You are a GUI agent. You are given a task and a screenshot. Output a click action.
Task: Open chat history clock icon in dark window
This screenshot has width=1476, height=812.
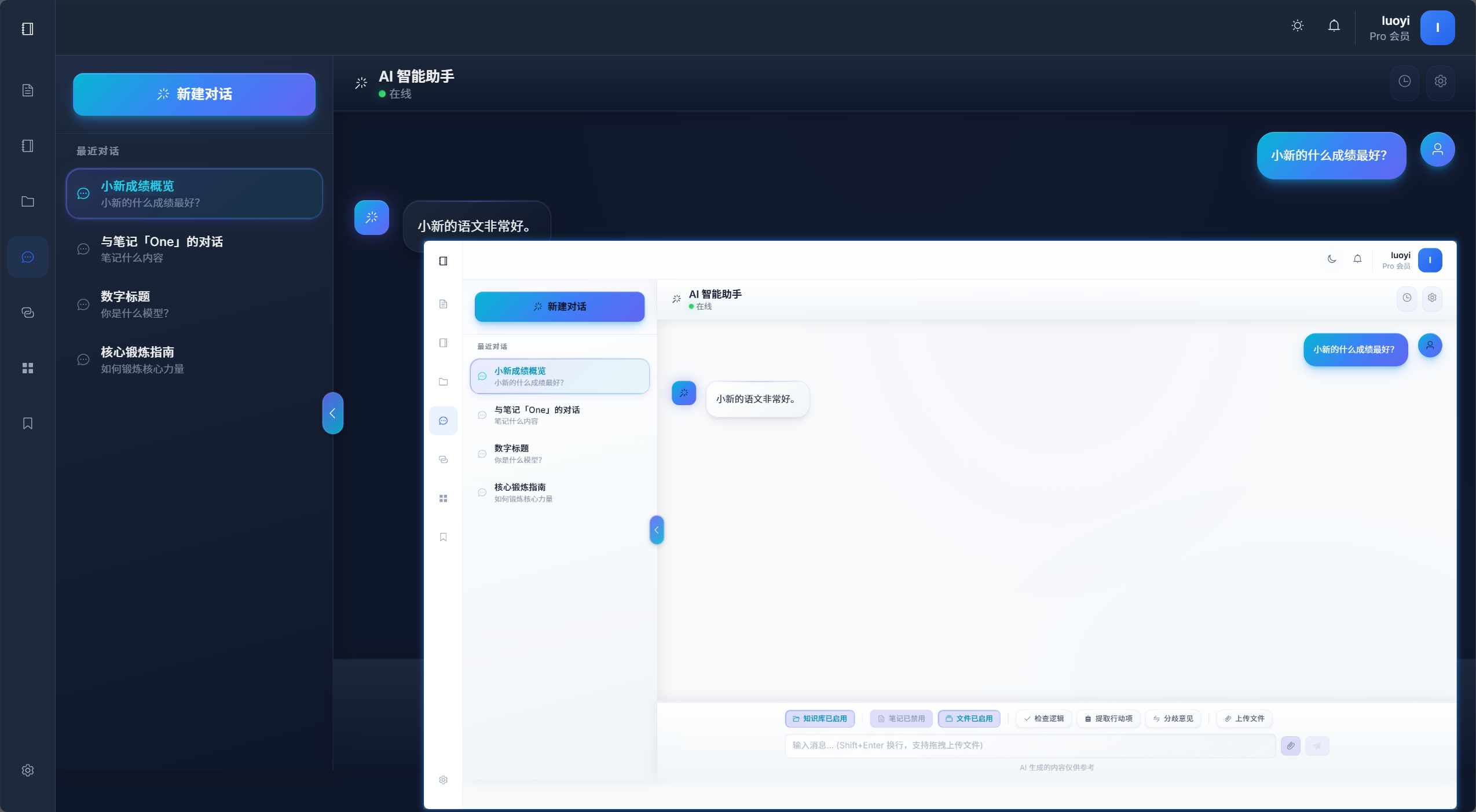point(1404,82)
